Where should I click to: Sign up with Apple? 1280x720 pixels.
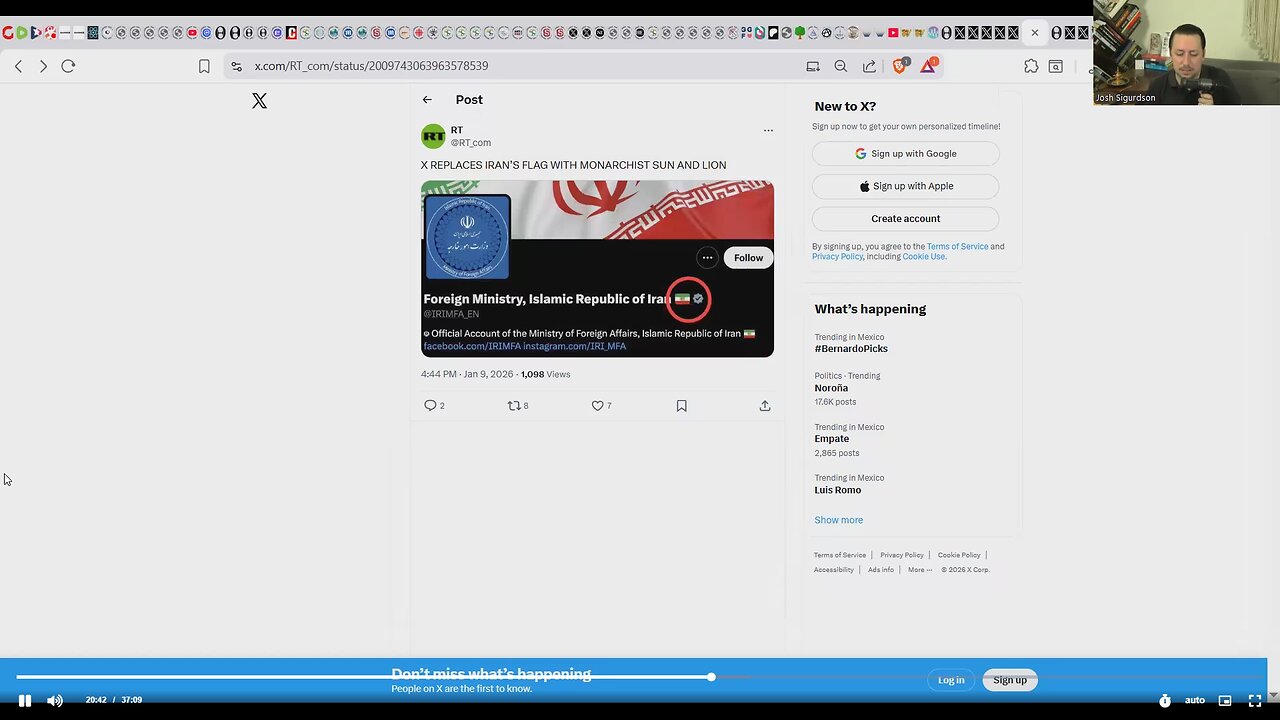(906, 186)
